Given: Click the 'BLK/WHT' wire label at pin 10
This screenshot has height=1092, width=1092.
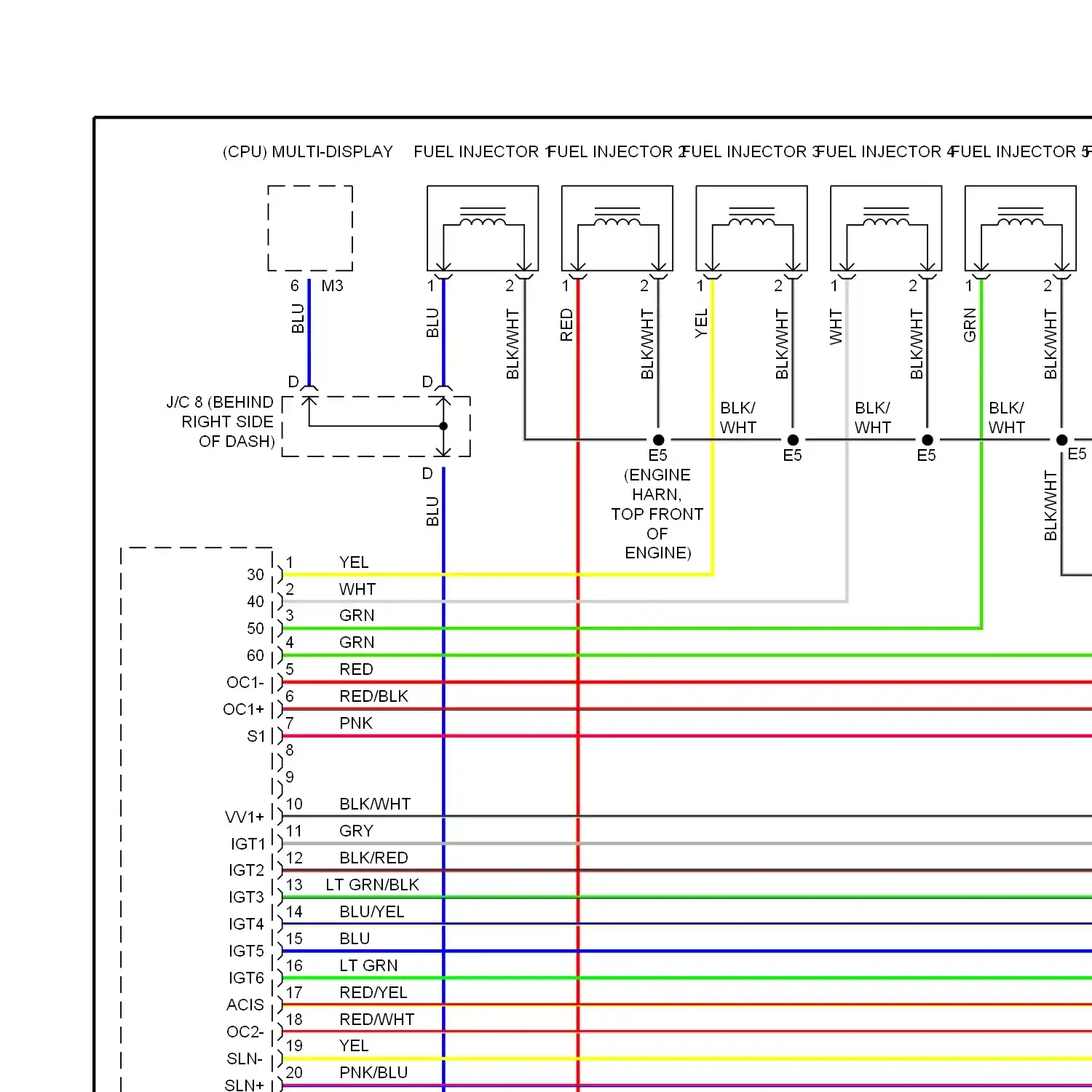Looking at the screenshot, I should (375, 804).
